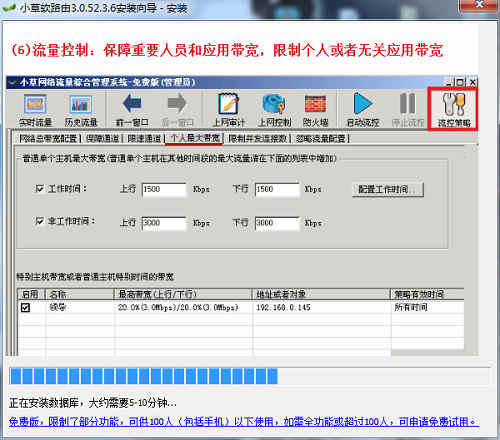
Task: Go back with the 前一窗口 arrow
Action: point(132,110)
